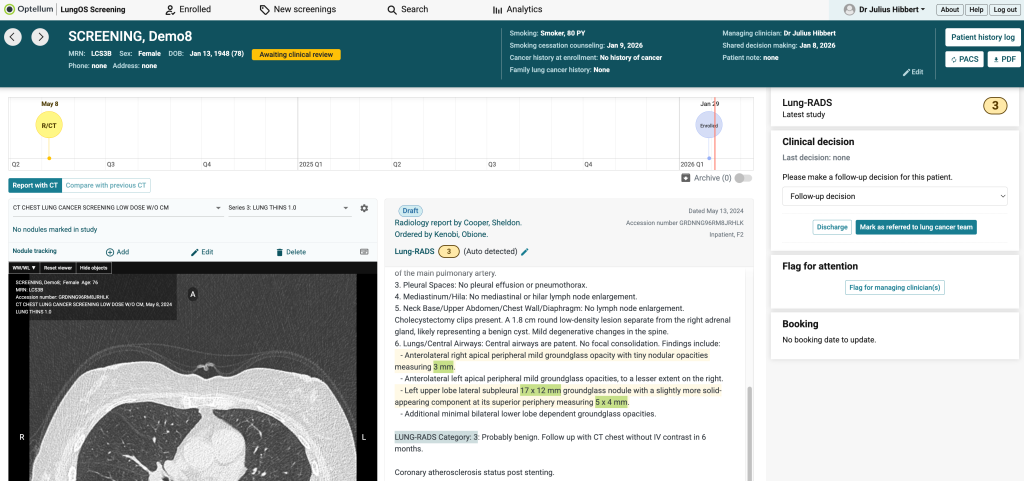Open the Analytics page

pyautogui.click(x=517, y=9)
